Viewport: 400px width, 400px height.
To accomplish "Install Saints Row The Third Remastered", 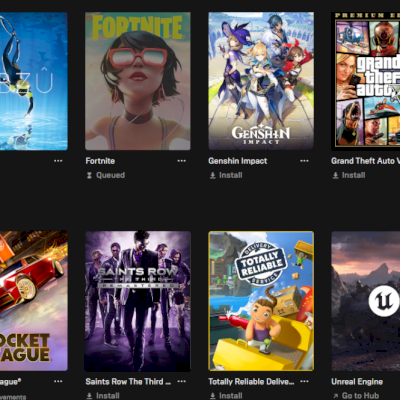I will pos(103,396).
